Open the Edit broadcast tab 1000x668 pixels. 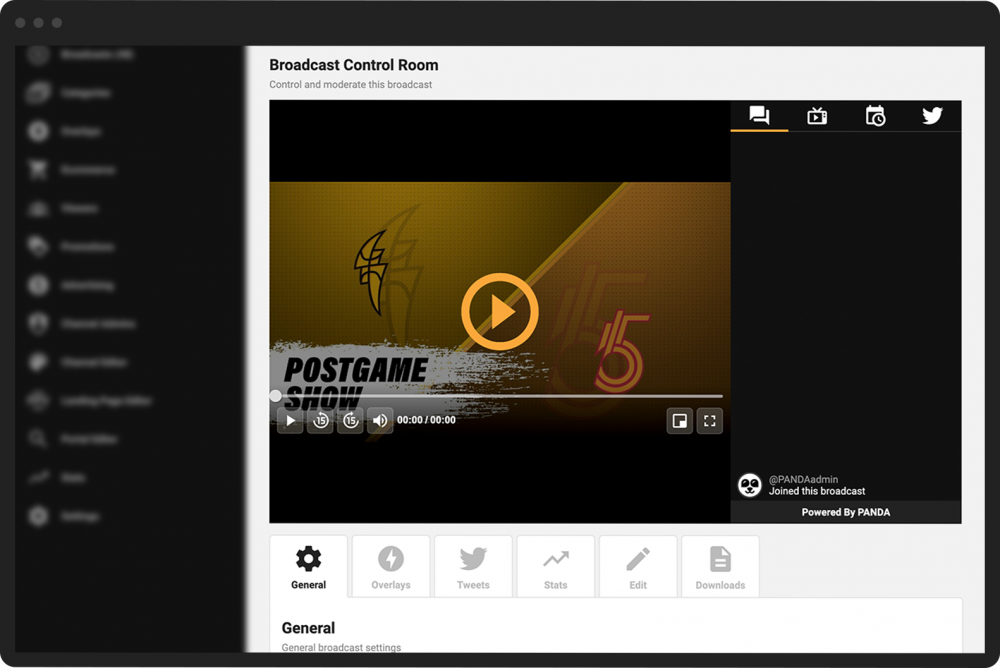coord(638,566)
